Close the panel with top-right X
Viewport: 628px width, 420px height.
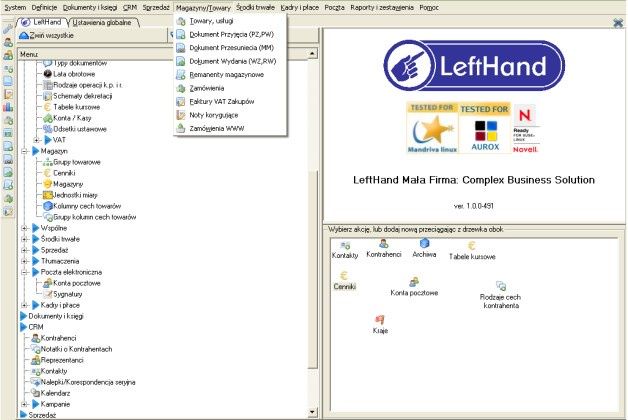coord(618,23)
